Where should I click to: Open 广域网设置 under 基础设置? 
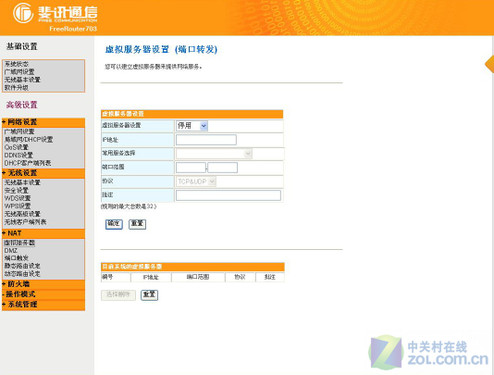[x=19, y=72]
